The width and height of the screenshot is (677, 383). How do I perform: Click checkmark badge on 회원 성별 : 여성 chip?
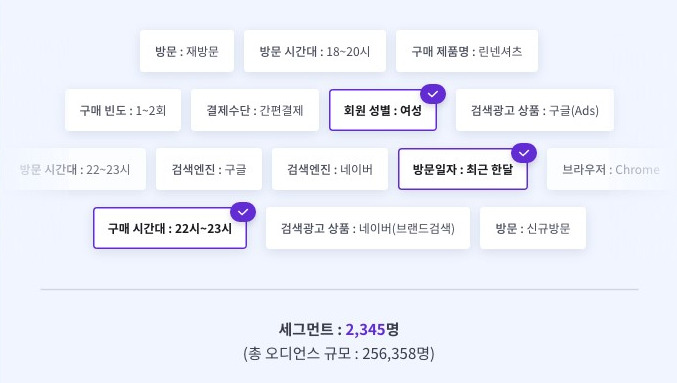(433, 94)
